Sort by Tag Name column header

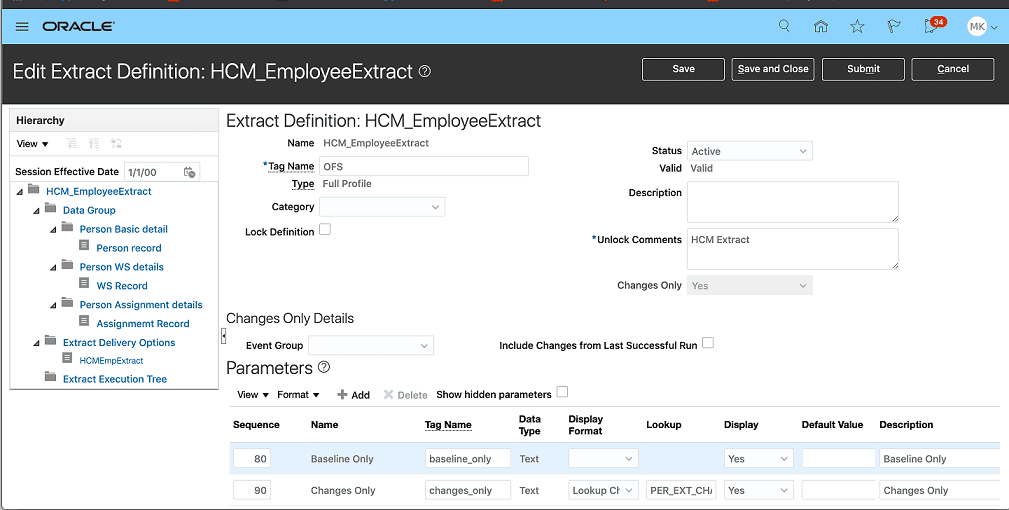click(448, 424)
